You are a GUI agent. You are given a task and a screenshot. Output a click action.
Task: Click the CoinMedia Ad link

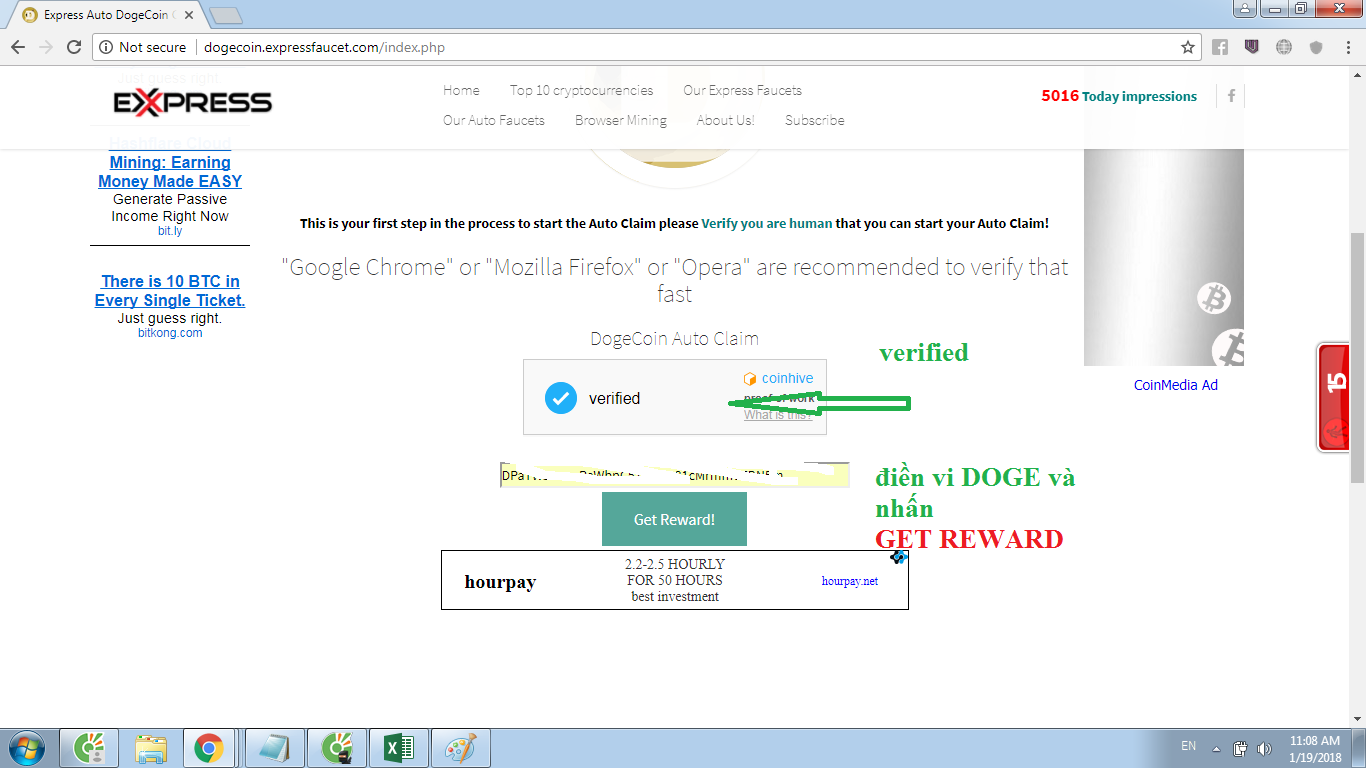coord(1175,385)
